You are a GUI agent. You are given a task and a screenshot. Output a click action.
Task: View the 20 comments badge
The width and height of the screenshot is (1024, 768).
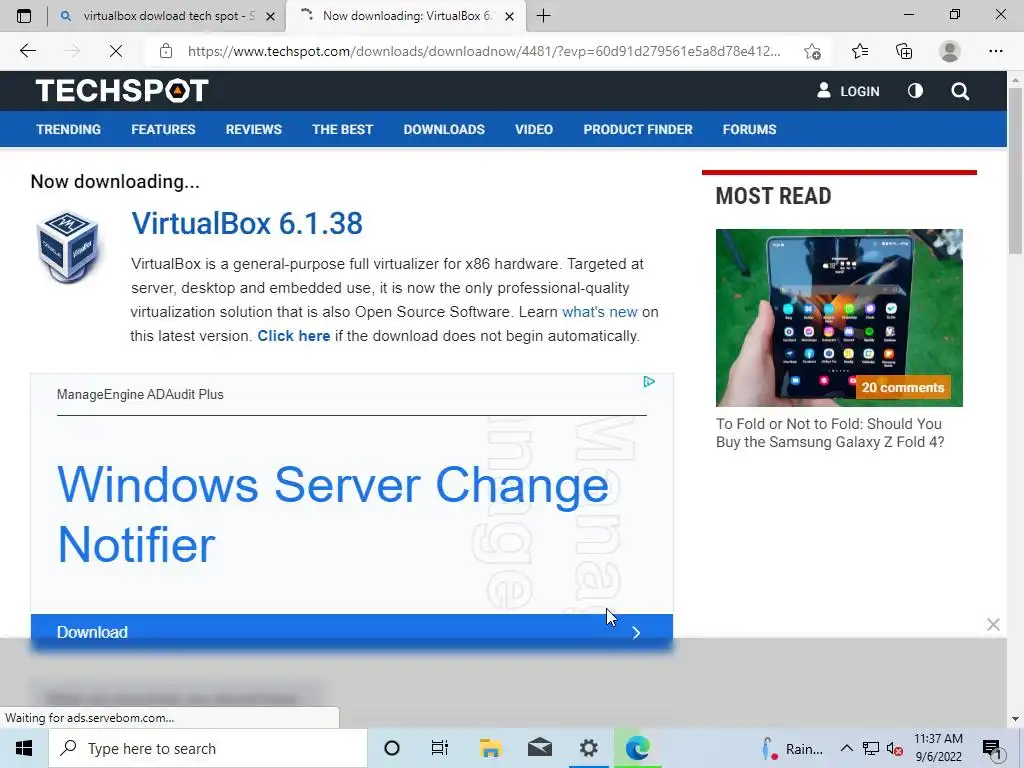(x=903, y=387)
